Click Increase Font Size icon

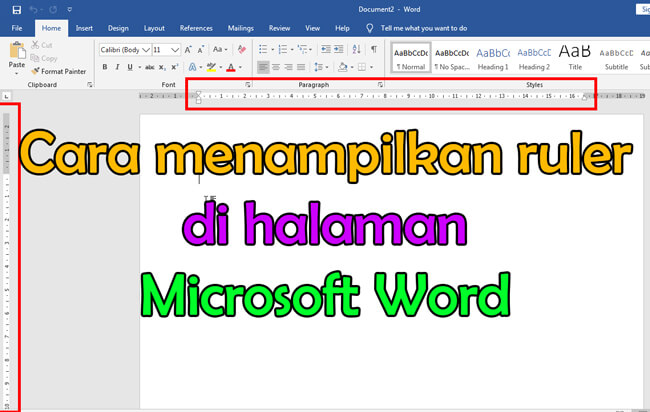pos(188,50)
